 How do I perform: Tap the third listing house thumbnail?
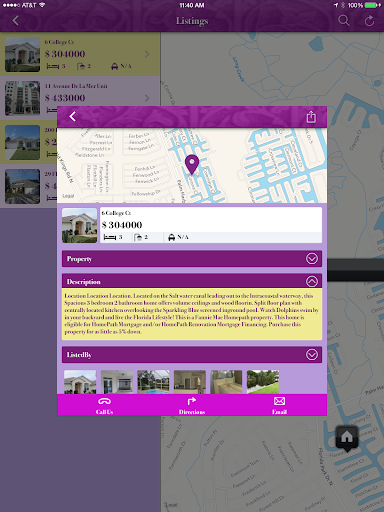(22, 142)
